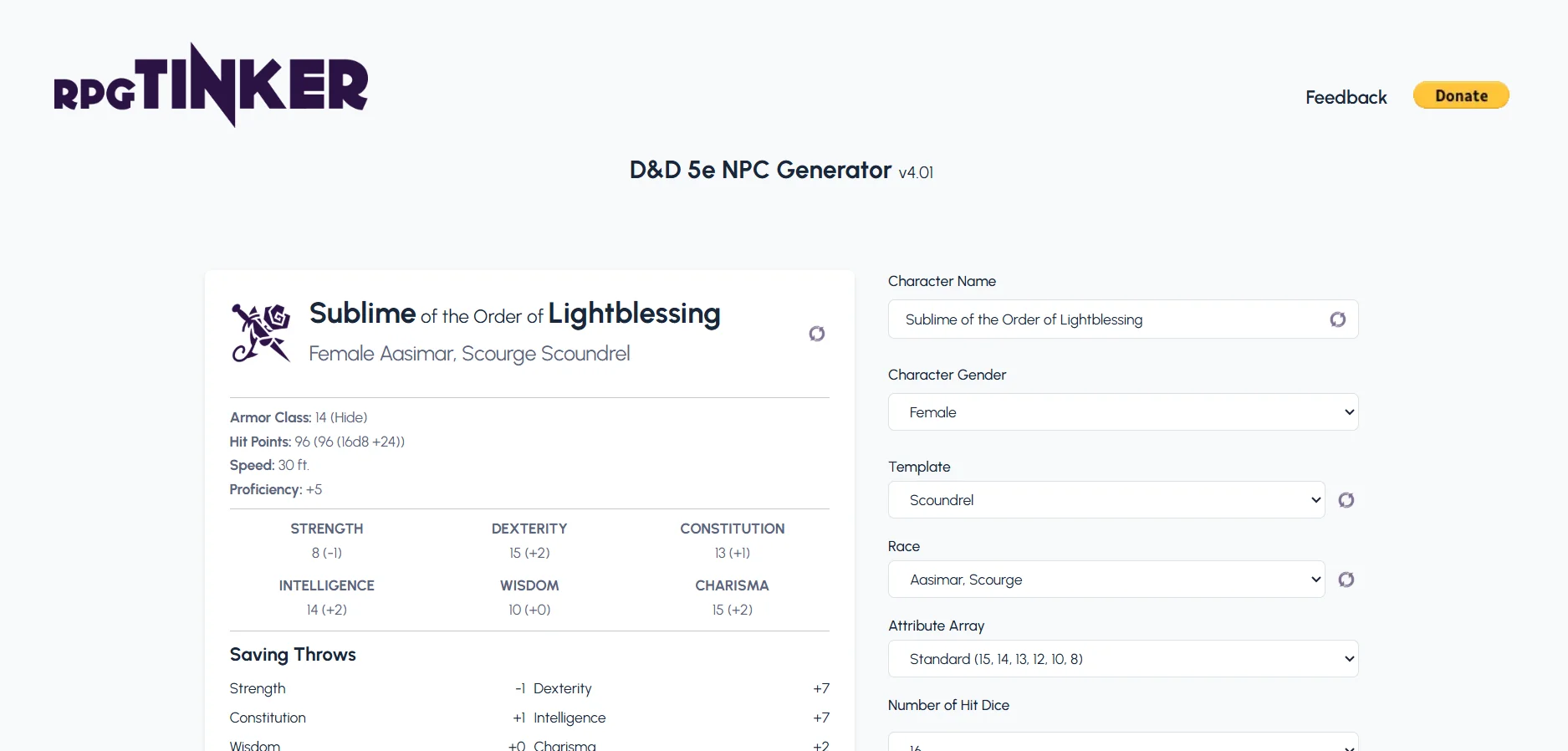Click the NPC name heading on the stat card
The width and height of the screenshot is (1568, 751).
pyautogui.click(x=514, y=314)
